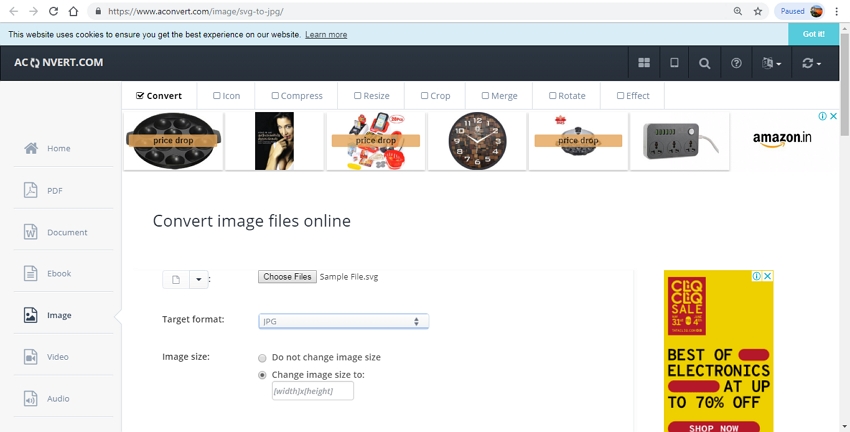Open the Target format JPG dropdown
850x432 pixels.
click(343, 321)
